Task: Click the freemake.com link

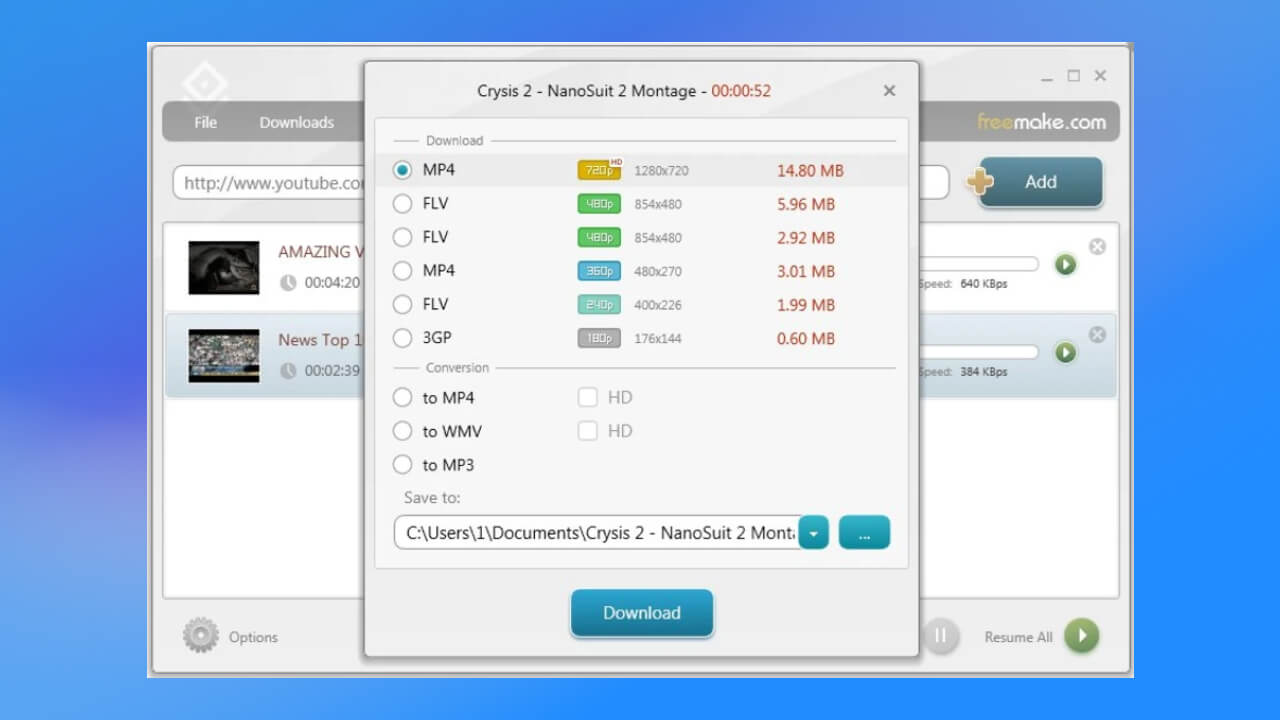Action: pos(1042,122)
